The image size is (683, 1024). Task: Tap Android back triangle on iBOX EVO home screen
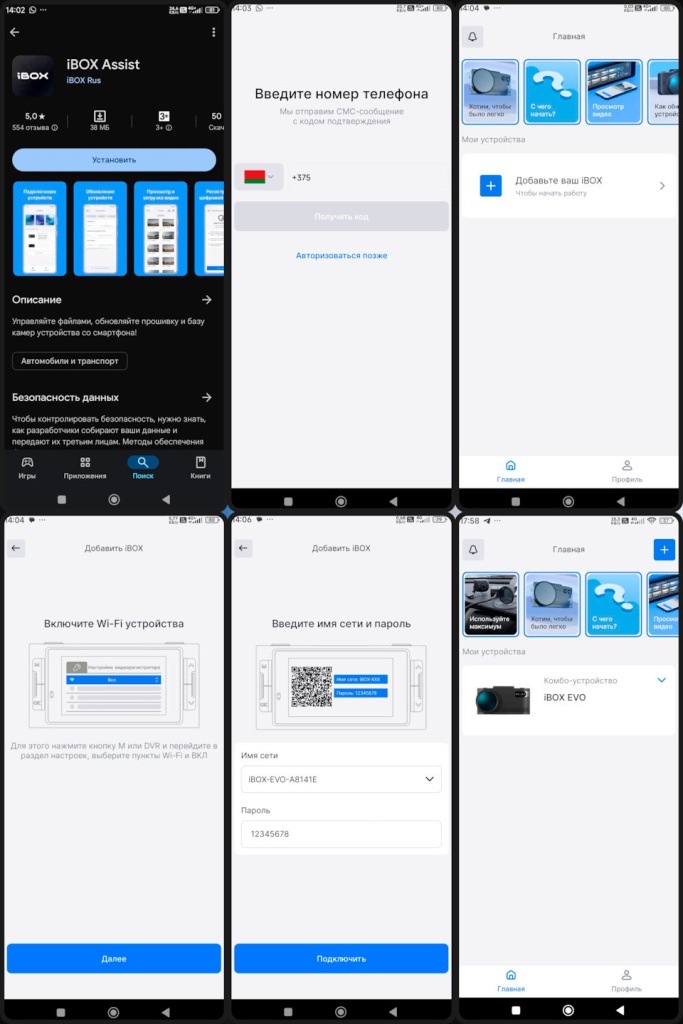620,1010
